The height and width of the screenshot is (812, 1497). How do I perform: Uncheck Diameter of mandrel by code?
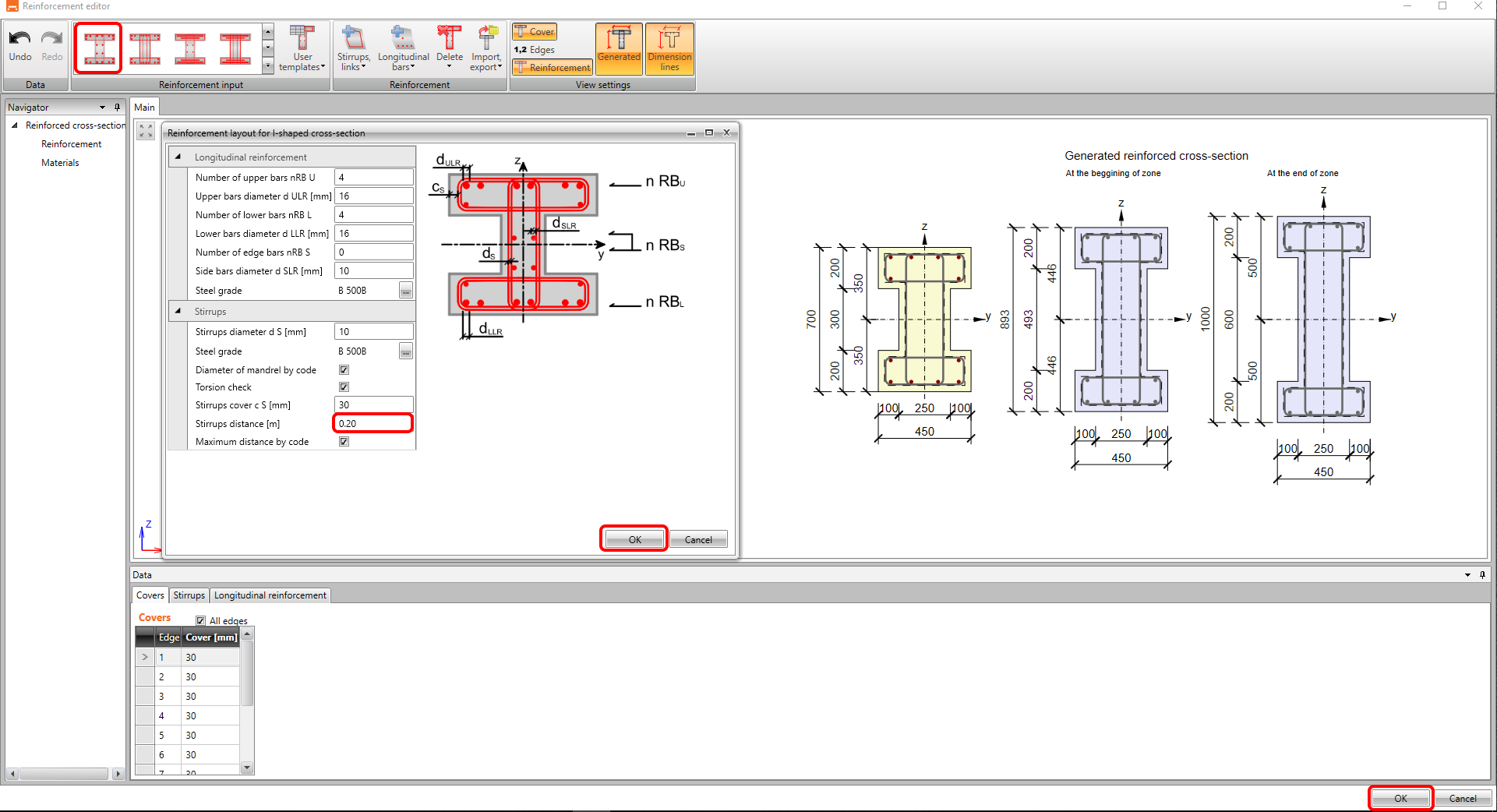pos(344,370)
